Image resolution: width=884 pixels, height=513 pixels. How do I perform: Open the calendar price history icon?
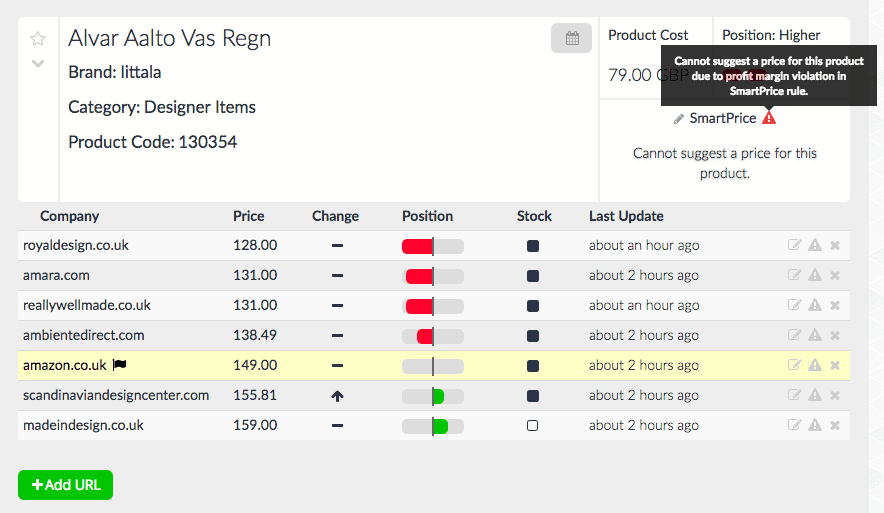(x=572, y=38)
